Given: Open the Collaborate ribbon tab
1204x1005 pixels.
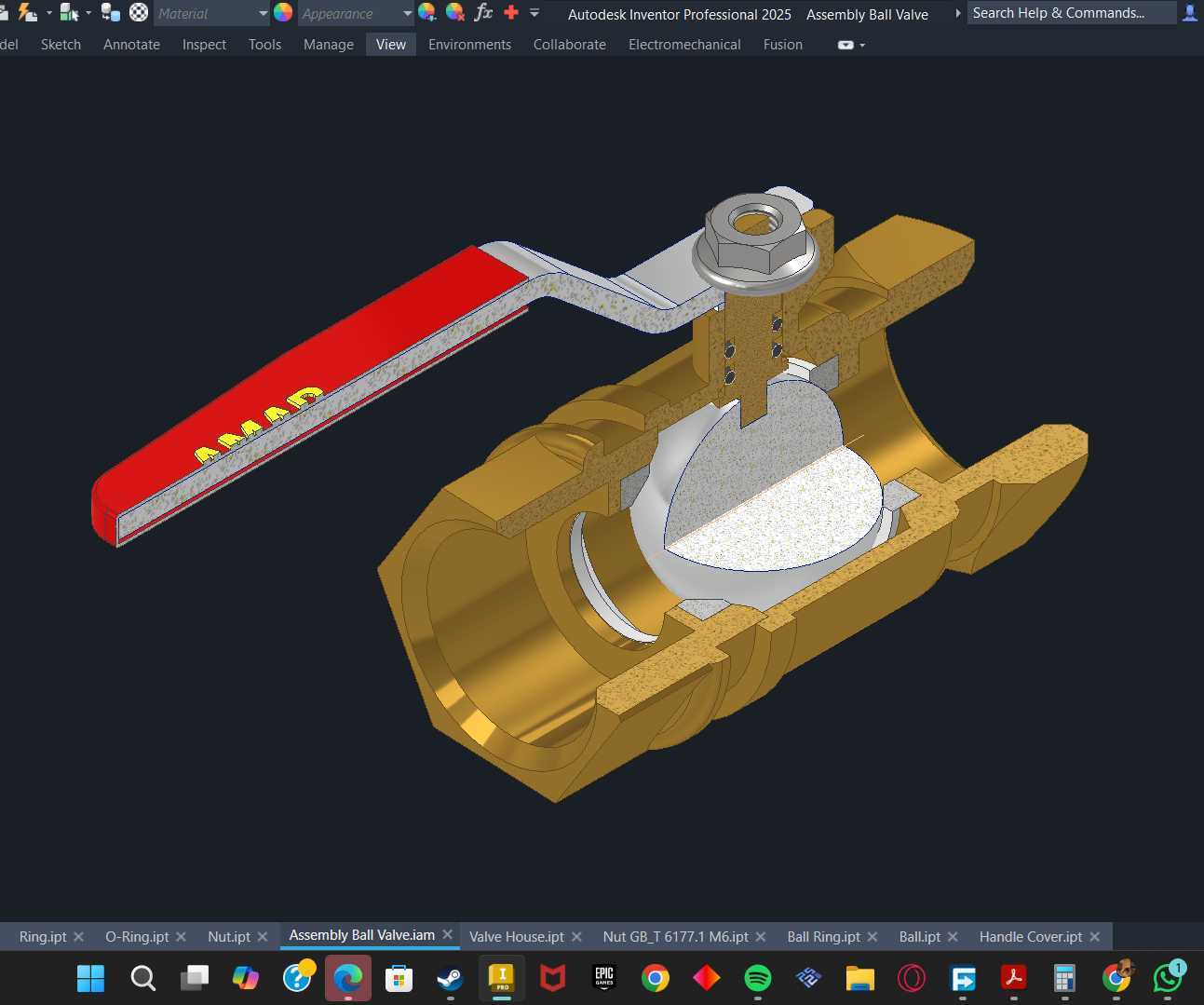Looking at the screenshot, I should click(570, 45).
